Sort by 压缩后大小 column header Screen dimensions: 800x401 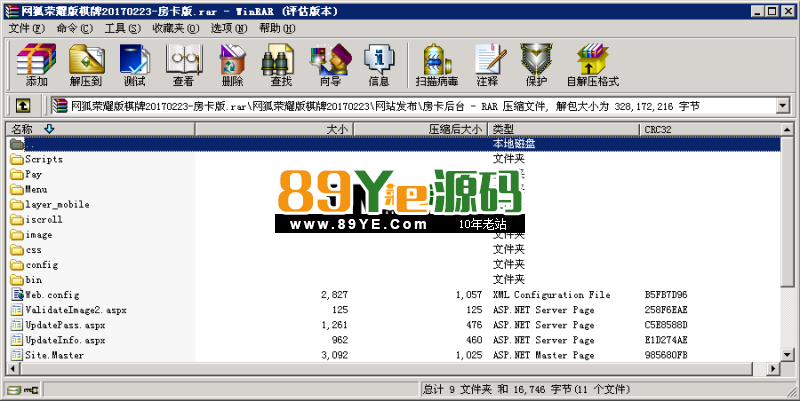pos(420,129)
